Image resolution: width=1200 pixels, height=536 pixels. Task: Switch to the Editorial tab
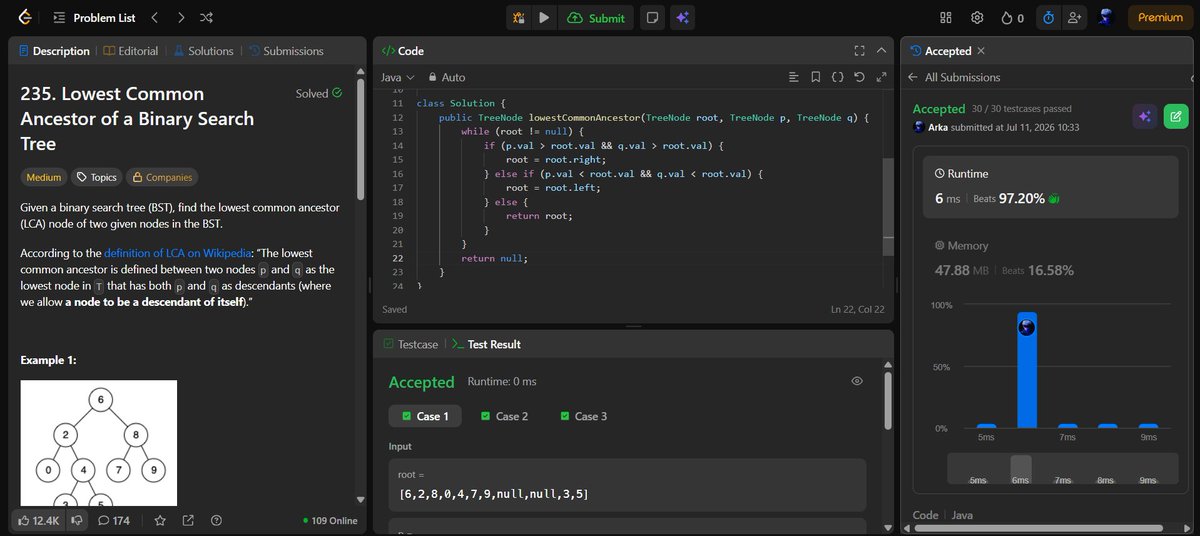click(x=130, y=51)
